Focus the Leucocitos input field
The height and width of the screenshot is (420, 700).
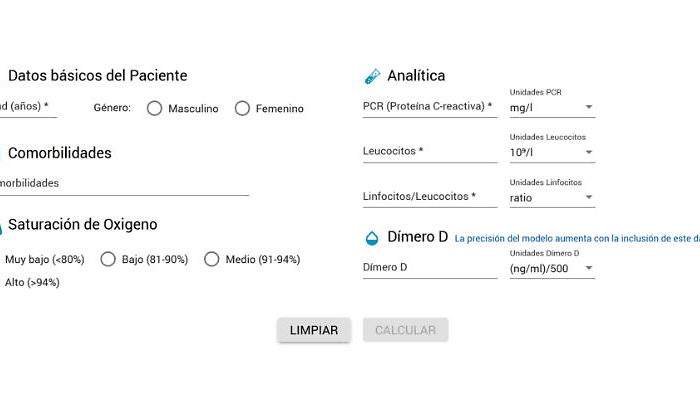click(x=430, y=152)
